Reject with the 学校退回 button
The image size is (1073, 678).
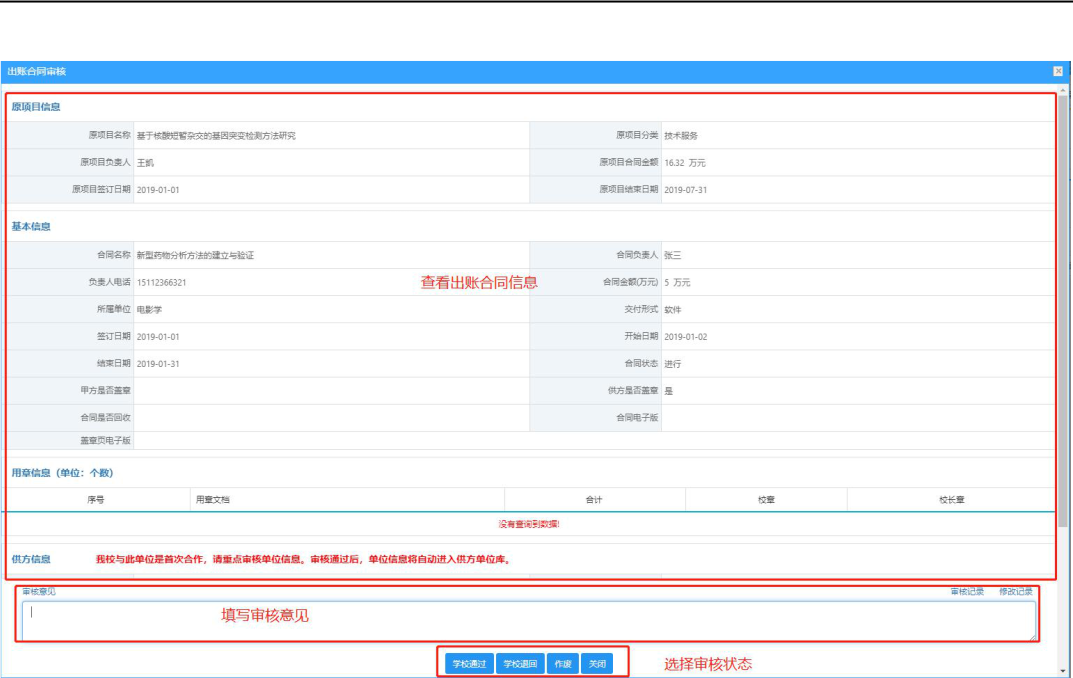[x=520, y=664]
